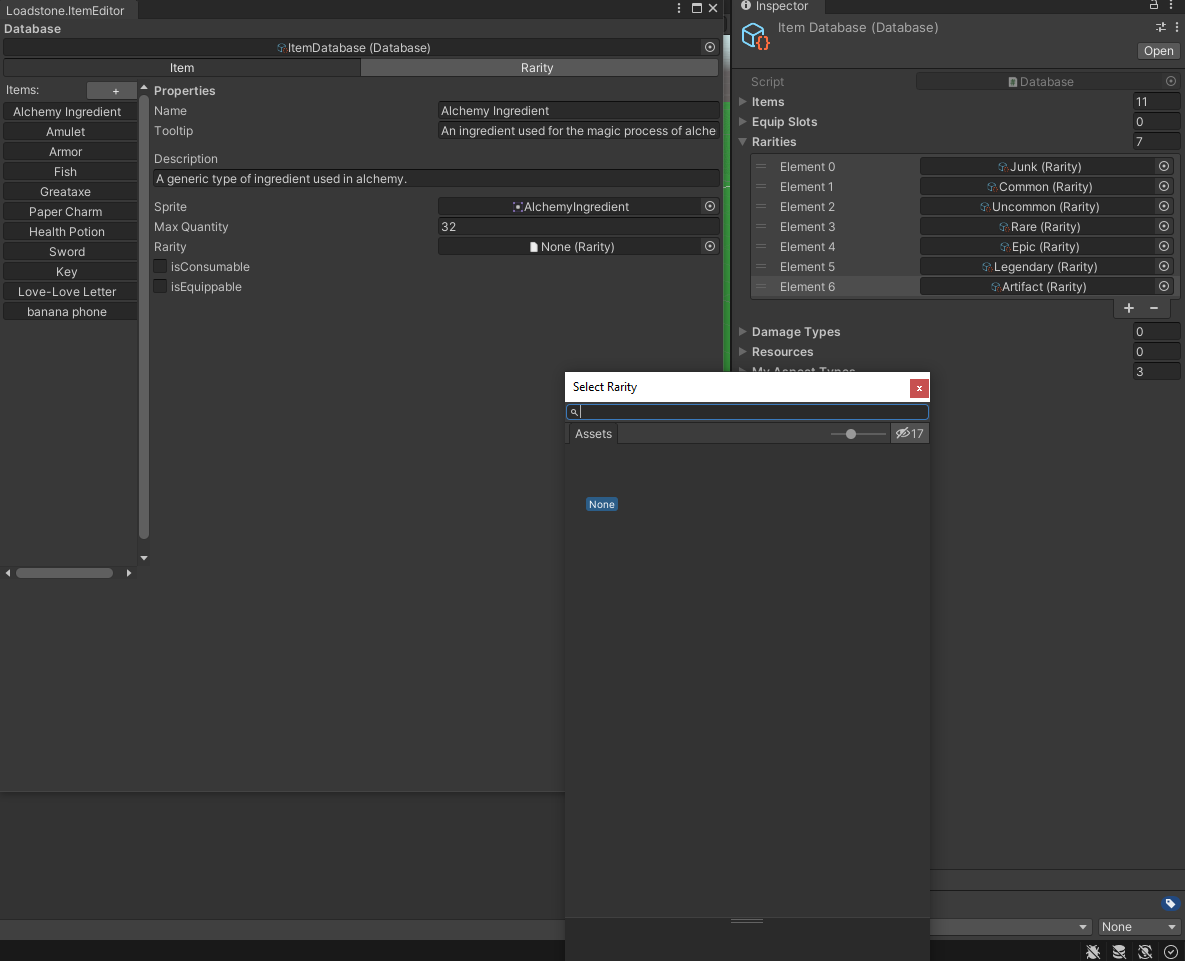Enable the isEquippable checkbox

(159, 286)
